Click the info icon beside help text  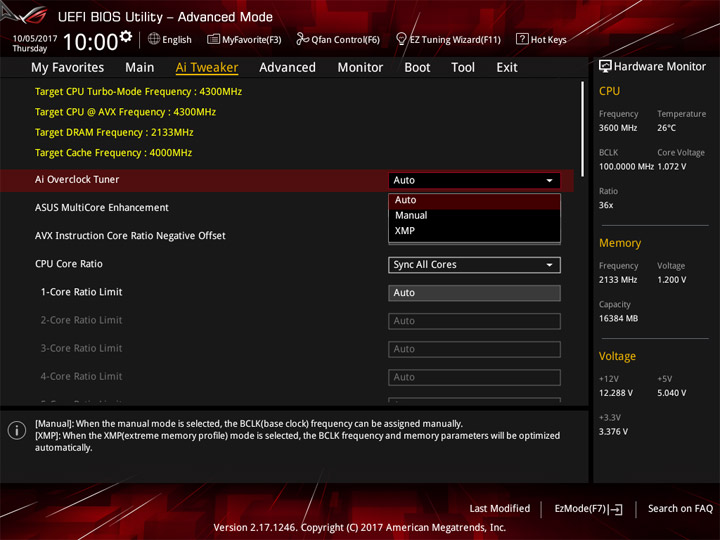(x=17, y=430)
